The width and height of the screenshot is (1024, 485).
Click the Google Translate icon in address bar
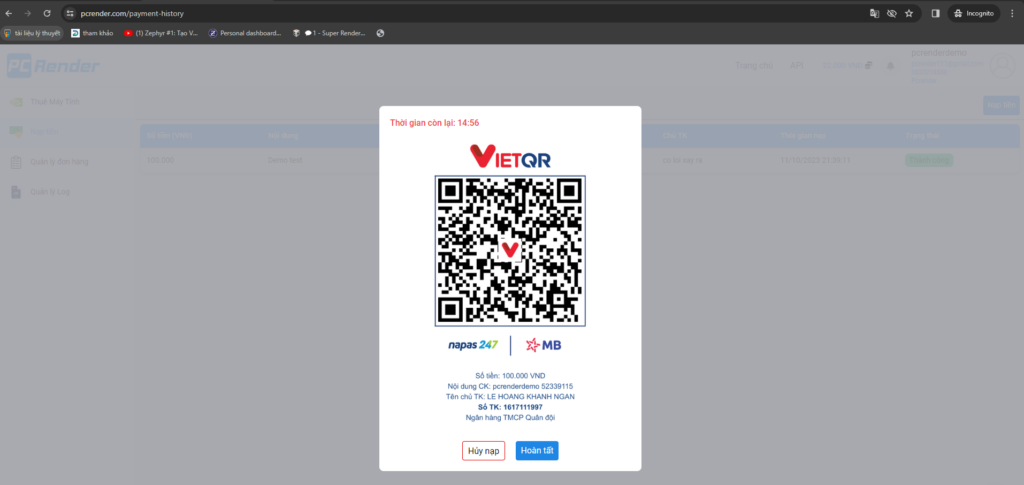point(874,13)
